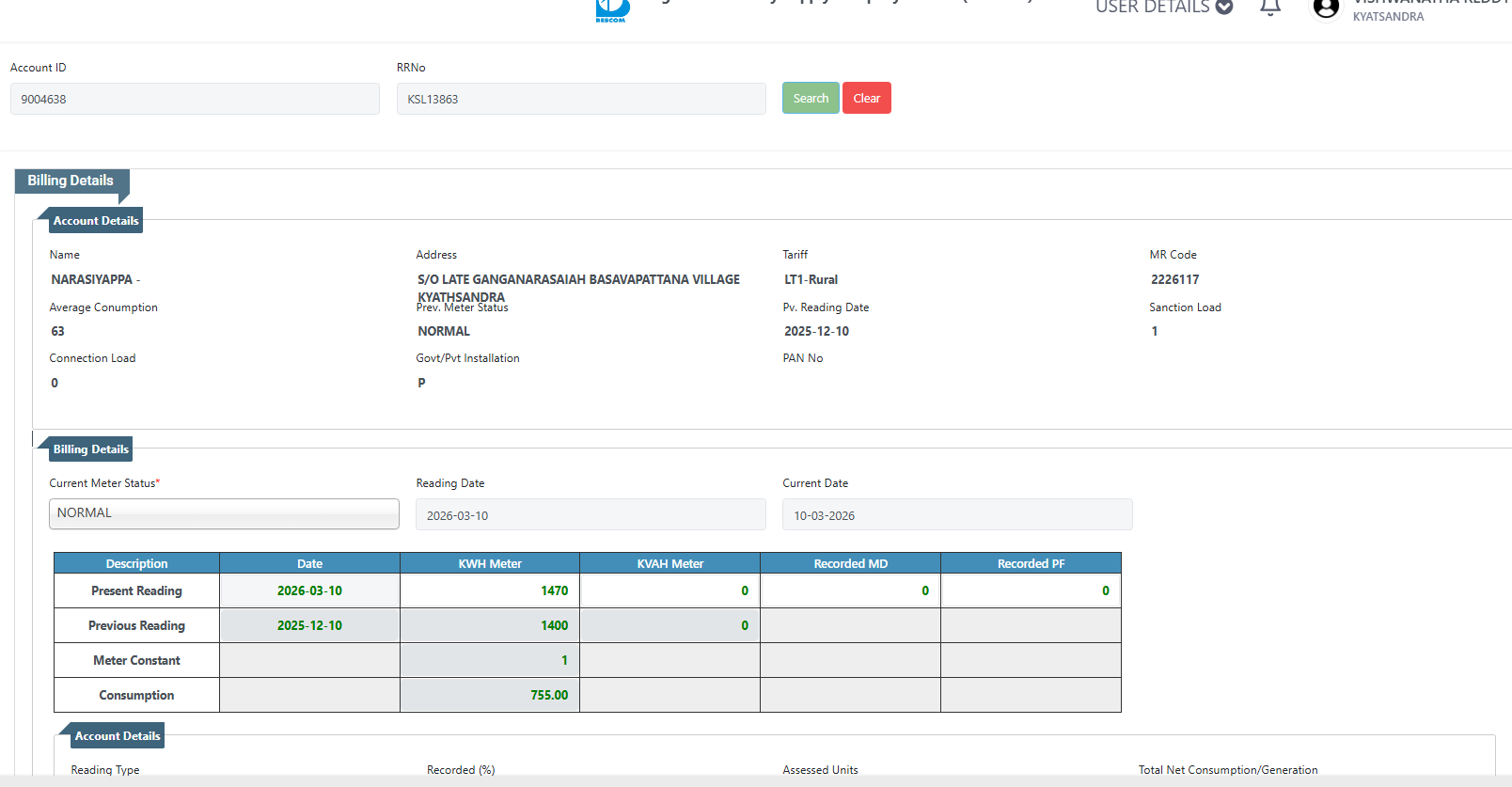This screenshot has width=1512, height=787.
Task: Select the Present Reading Recorded MD cell
Action: point(850,590)
